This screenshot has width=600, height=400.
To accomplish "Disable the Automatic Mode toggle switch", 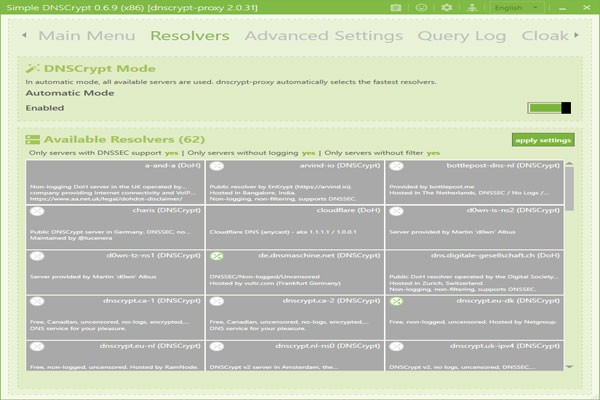I will 549,108.
